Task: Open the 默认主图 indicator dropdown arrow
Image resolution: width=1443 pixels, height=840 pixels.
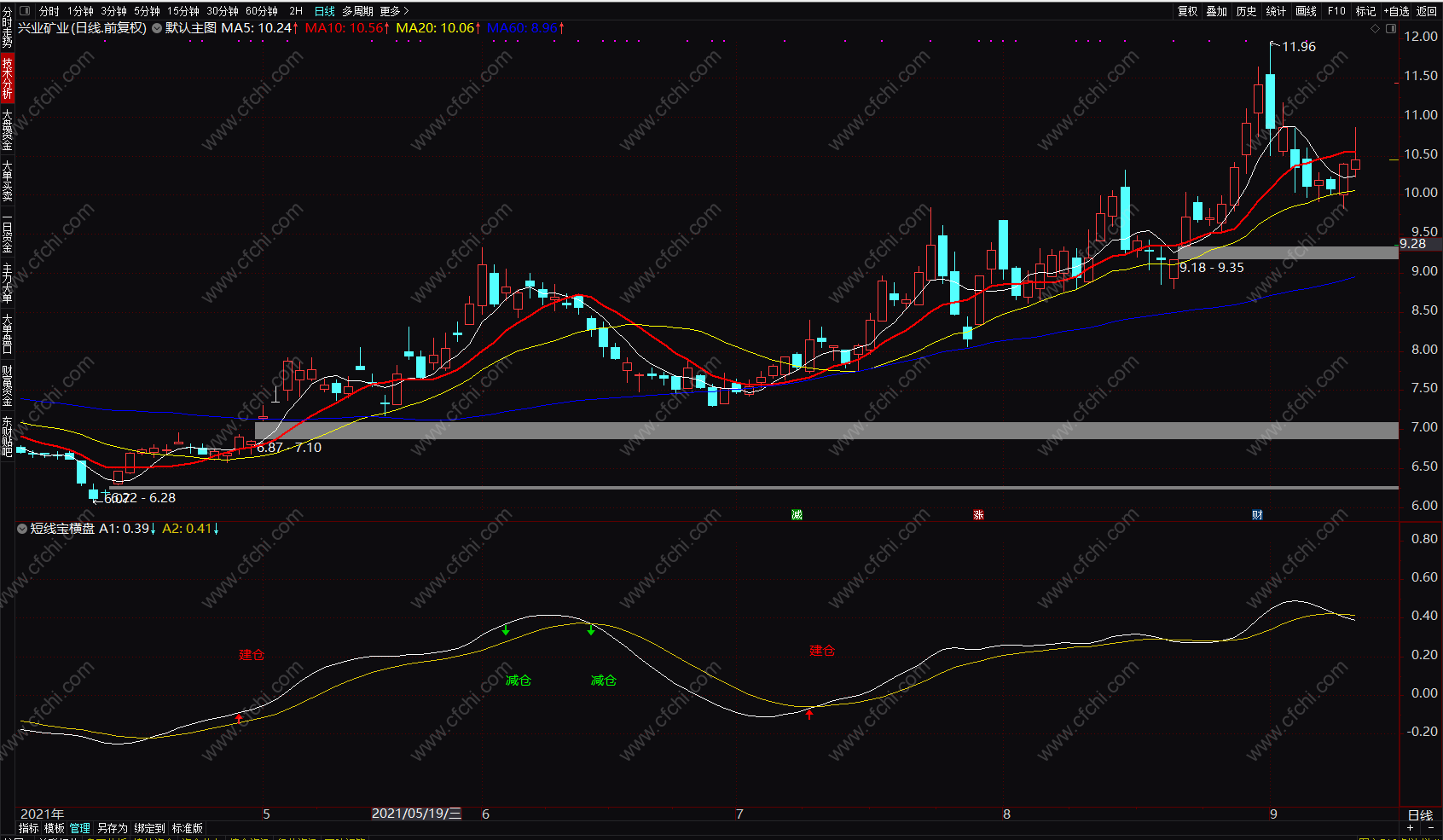Action: click(x=157, y=28)
